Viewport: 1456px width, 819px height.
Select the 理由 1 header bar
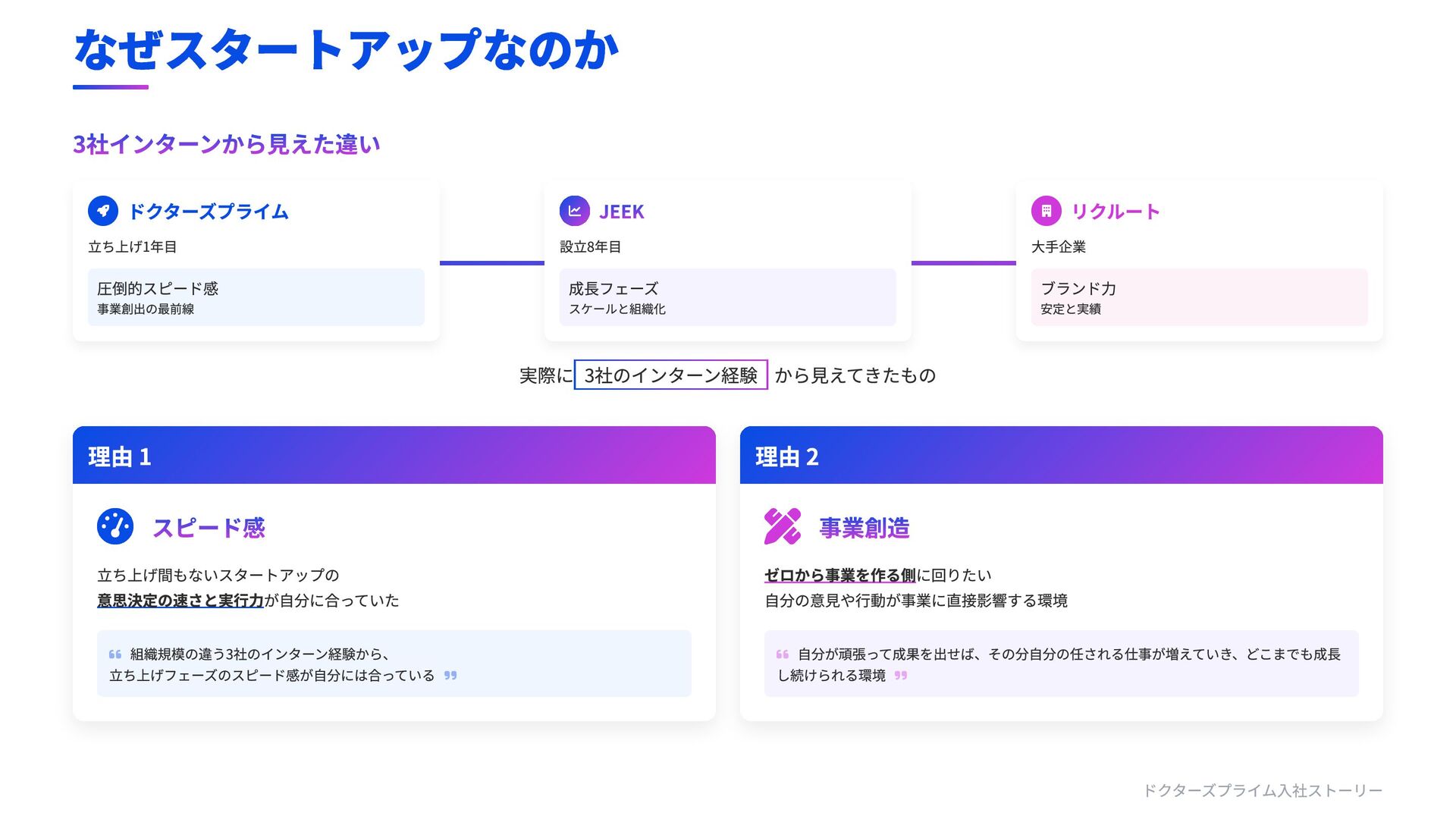394,456
